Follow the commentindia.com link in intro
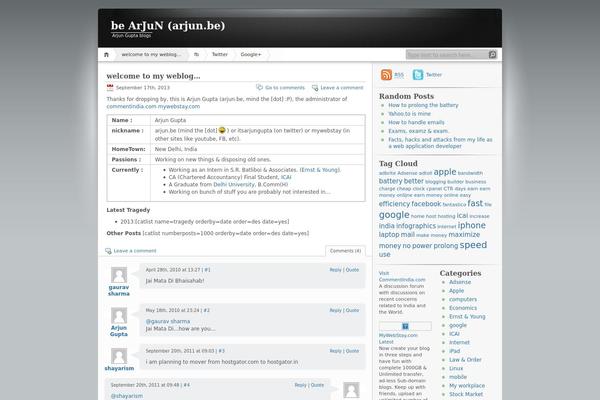Viewport: 600px width, 400px height. click(132, 106)
